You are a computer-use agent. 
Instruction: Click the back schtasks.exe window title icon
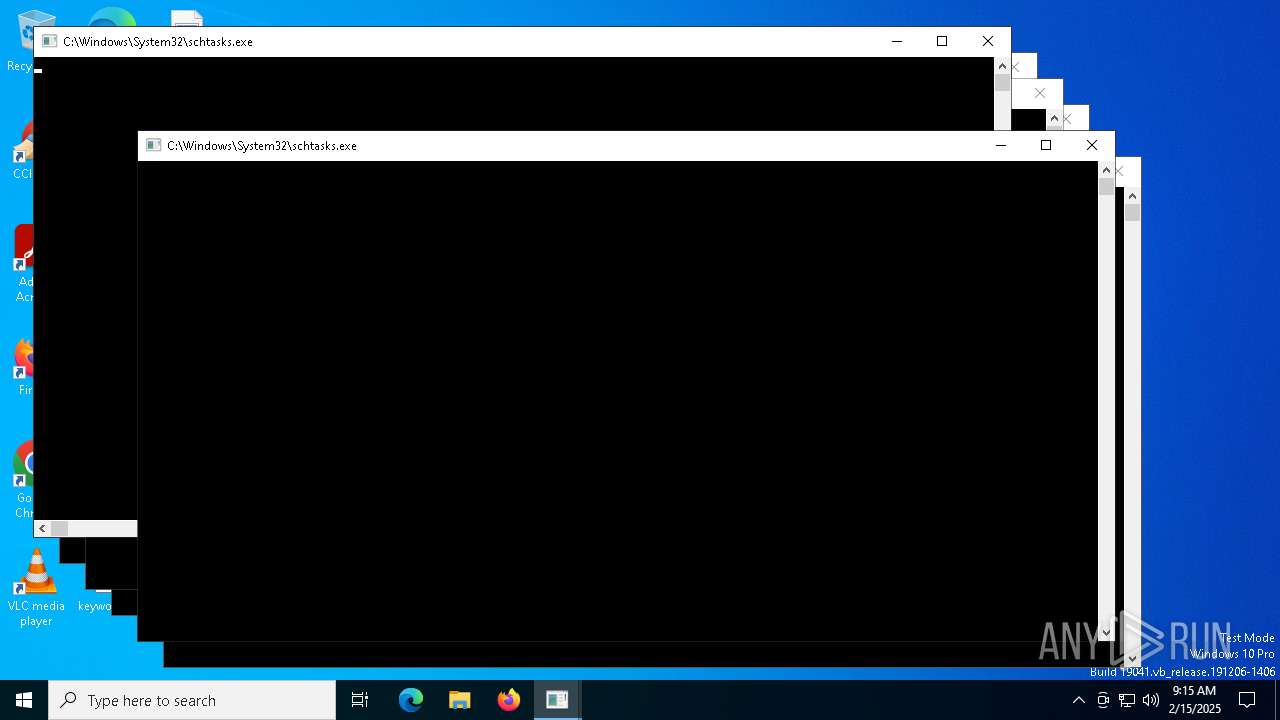49,41
